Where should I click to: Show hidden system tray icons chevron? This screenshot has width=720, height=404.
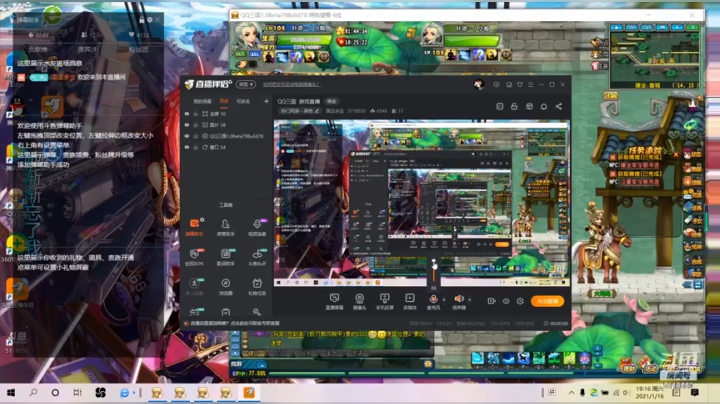(x=571, y=393)
